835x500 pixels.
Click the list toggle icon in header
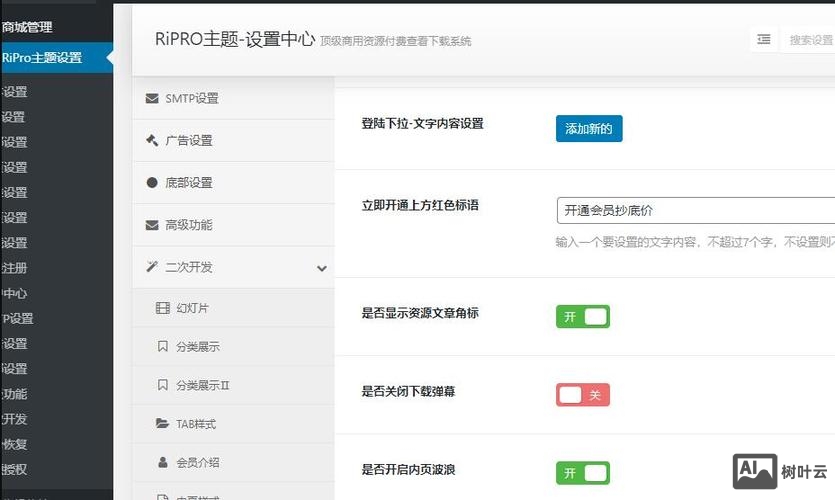point(764,39)
